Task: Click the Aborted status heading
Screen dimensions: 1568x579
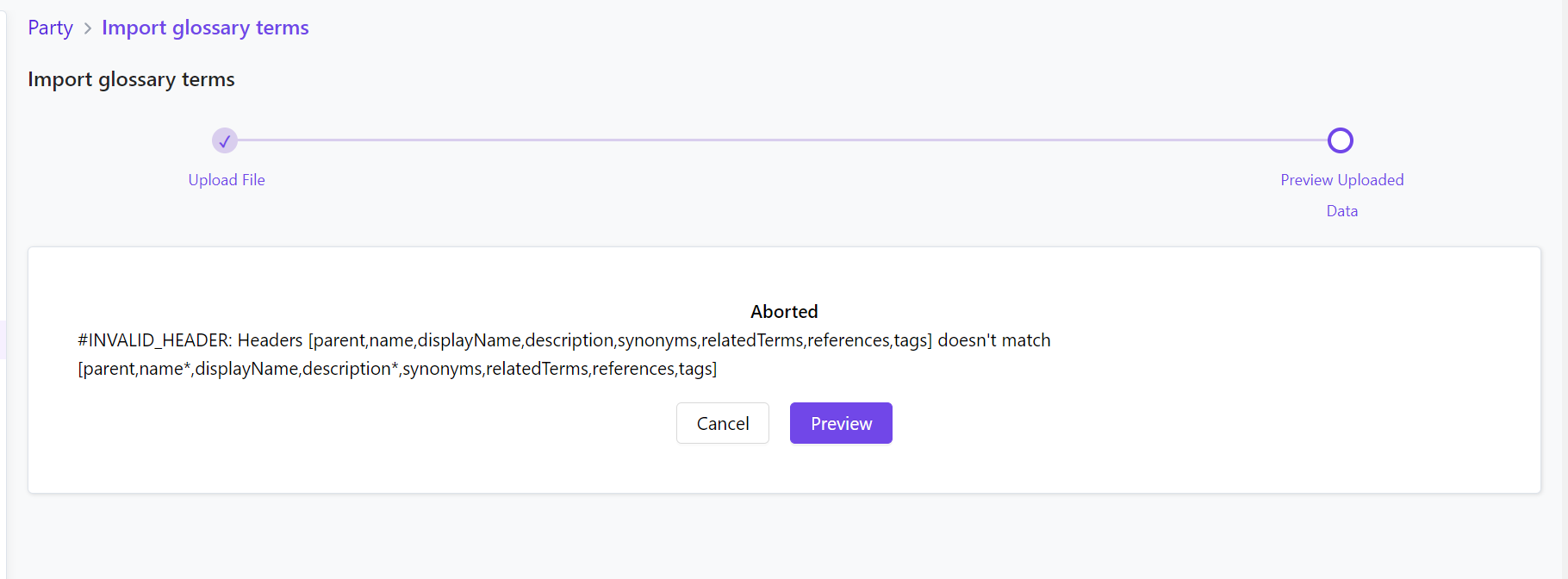Action: point(783,311)
